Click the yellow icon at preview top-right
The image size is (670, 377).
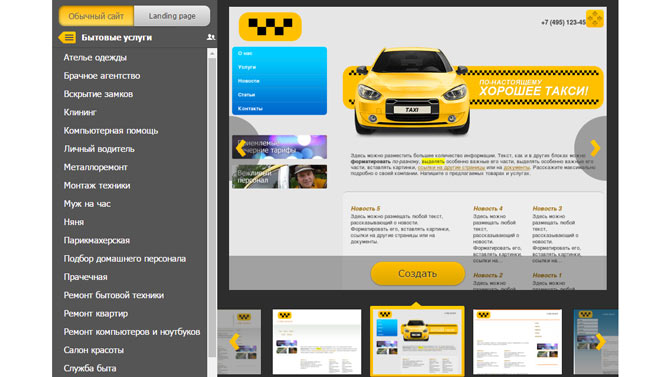point(595,19)
